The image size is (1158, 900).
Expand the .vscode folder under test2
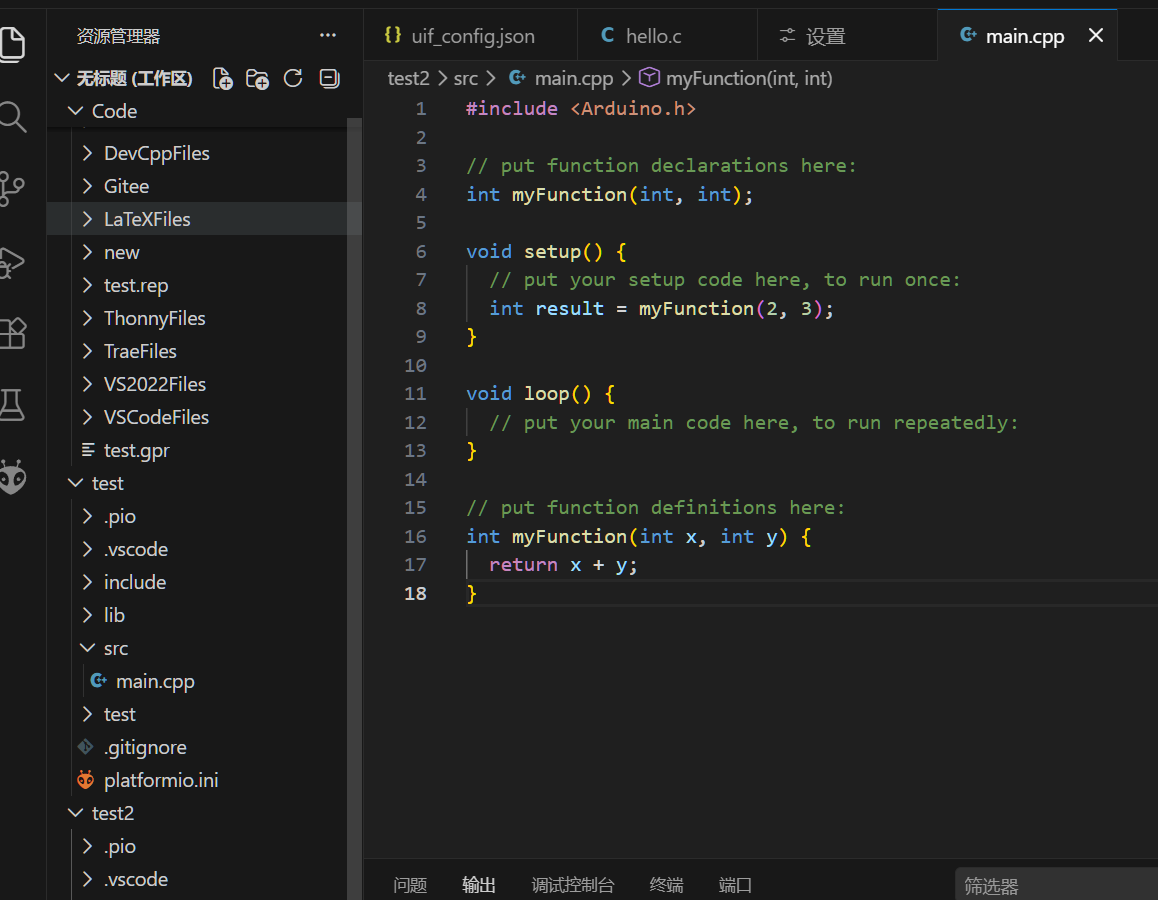pyautogui.click(x=87, y=879)
